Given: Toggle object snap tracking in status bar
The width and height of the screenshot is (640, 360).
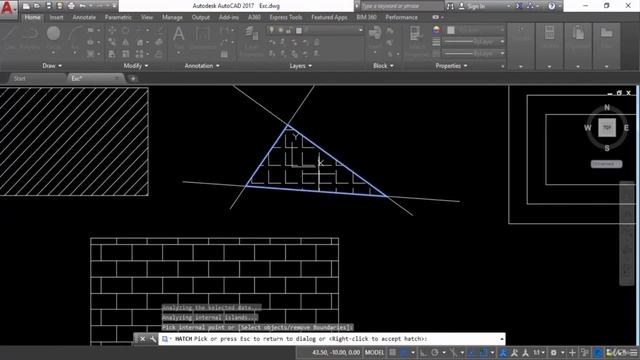Looking at the screenshot, I should pos(472,353).
